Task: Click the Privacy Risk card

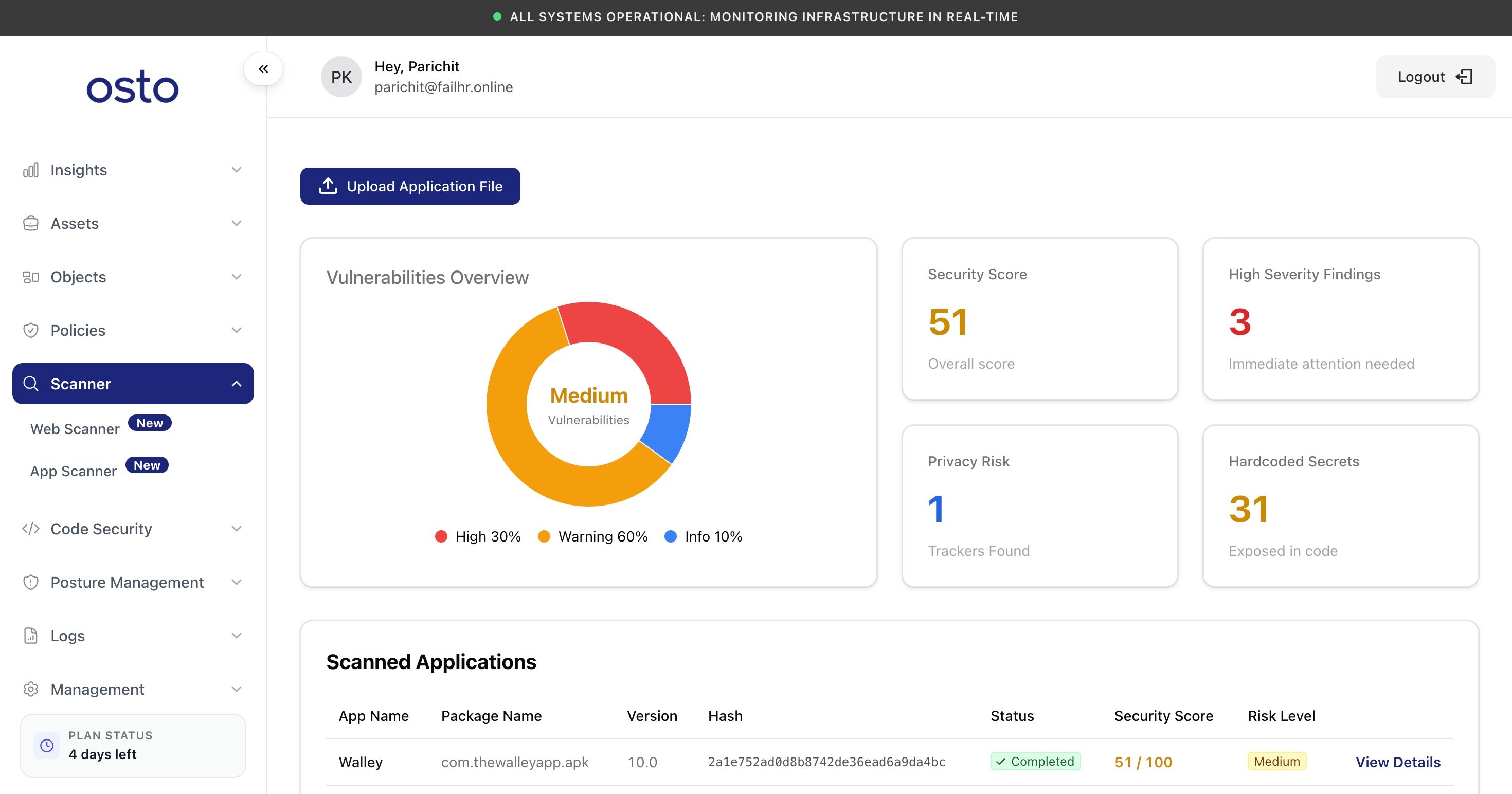Action: coord(1039,506)
